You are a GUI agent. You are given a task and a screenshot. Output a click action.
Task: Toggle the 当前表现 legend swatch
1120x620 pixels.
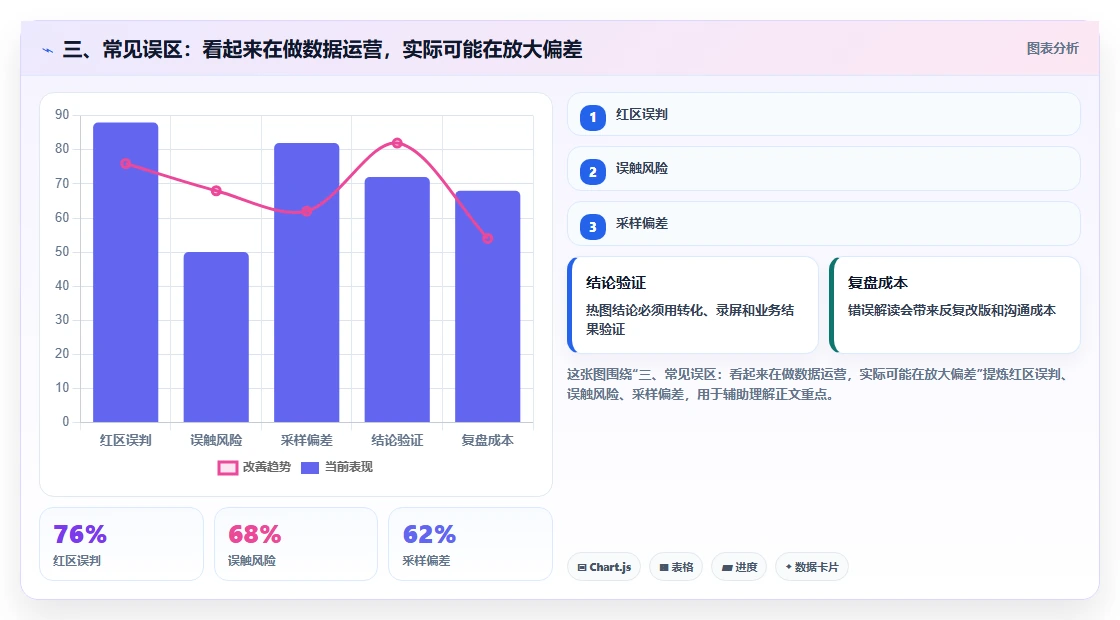click(x=309, y=468)
